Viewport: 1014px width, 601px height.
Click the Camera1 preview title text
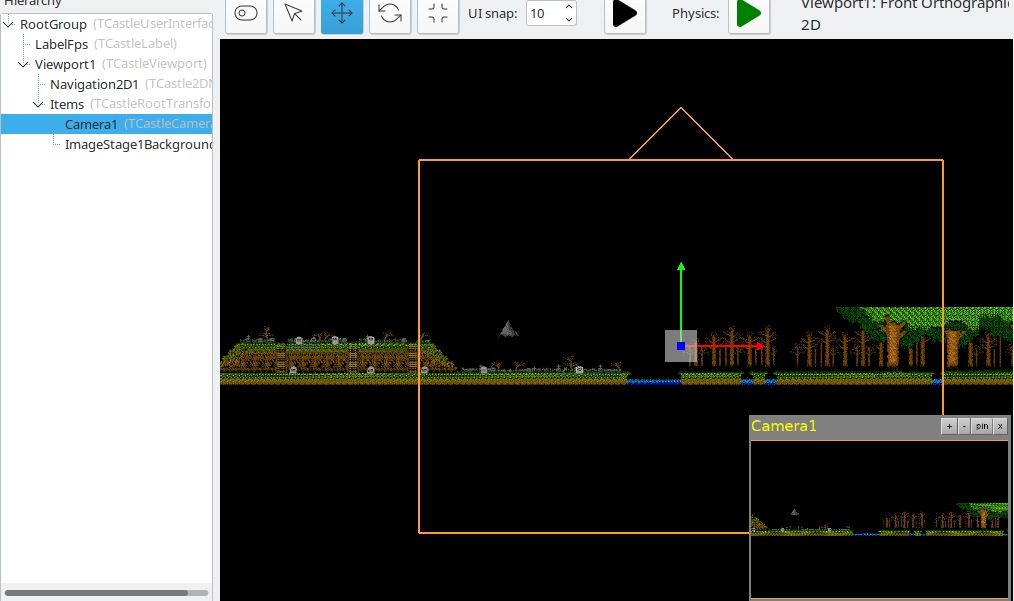click(784, 426)
